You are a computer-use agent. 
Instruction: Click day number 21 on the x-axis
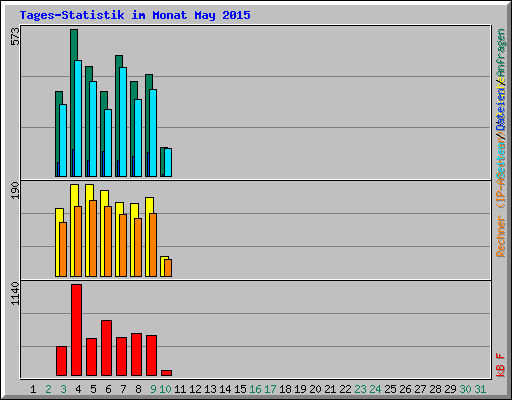tap(330, 389)
